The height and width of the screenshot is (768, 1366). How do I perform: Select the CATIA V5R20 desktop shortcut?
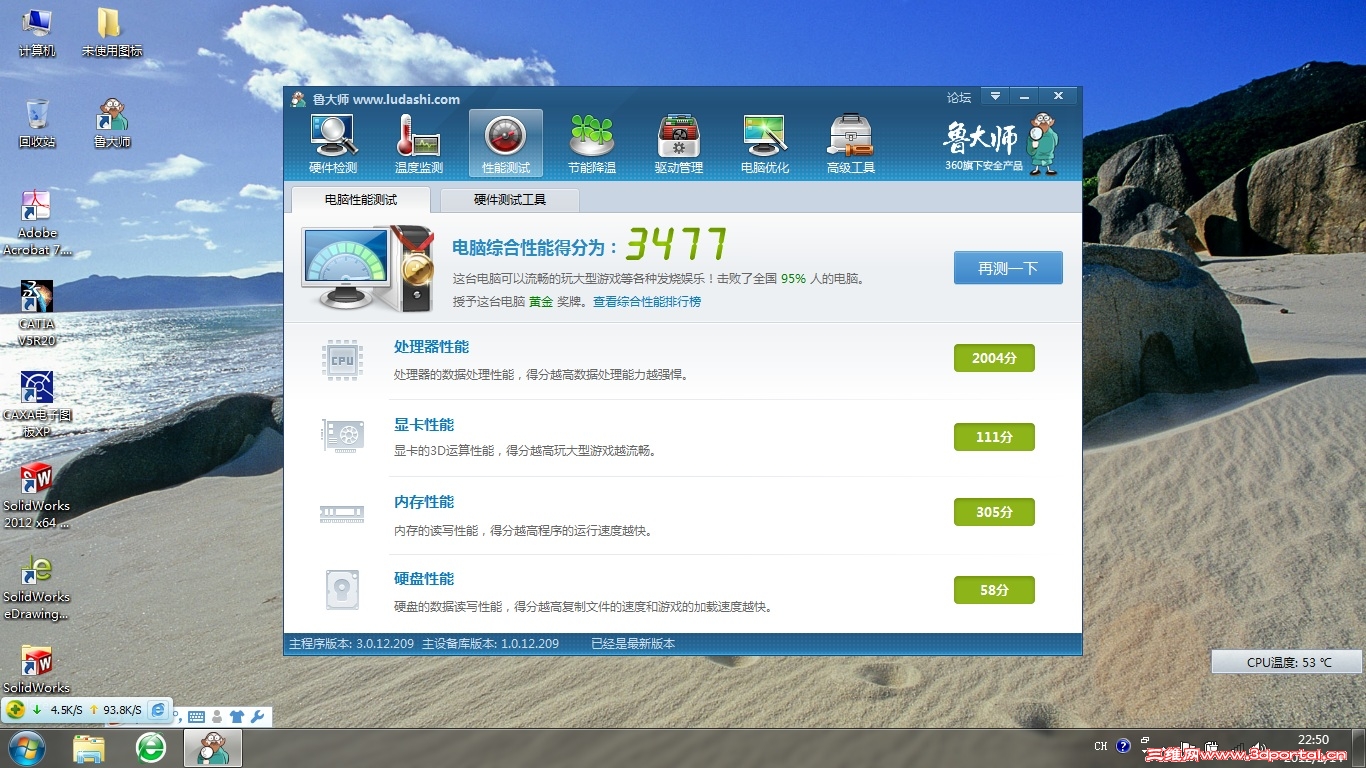[x=37, y=314]
